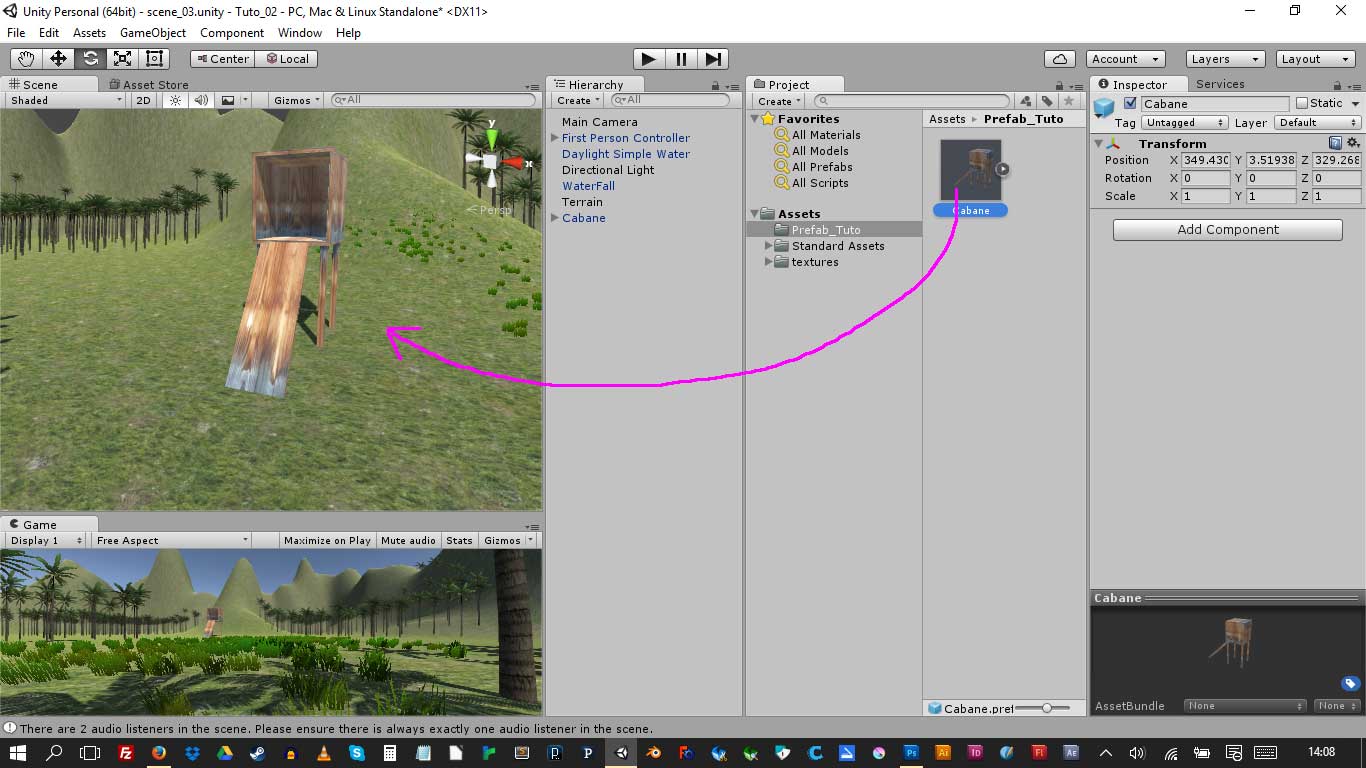Open the GameObject menu

(153, 33)
